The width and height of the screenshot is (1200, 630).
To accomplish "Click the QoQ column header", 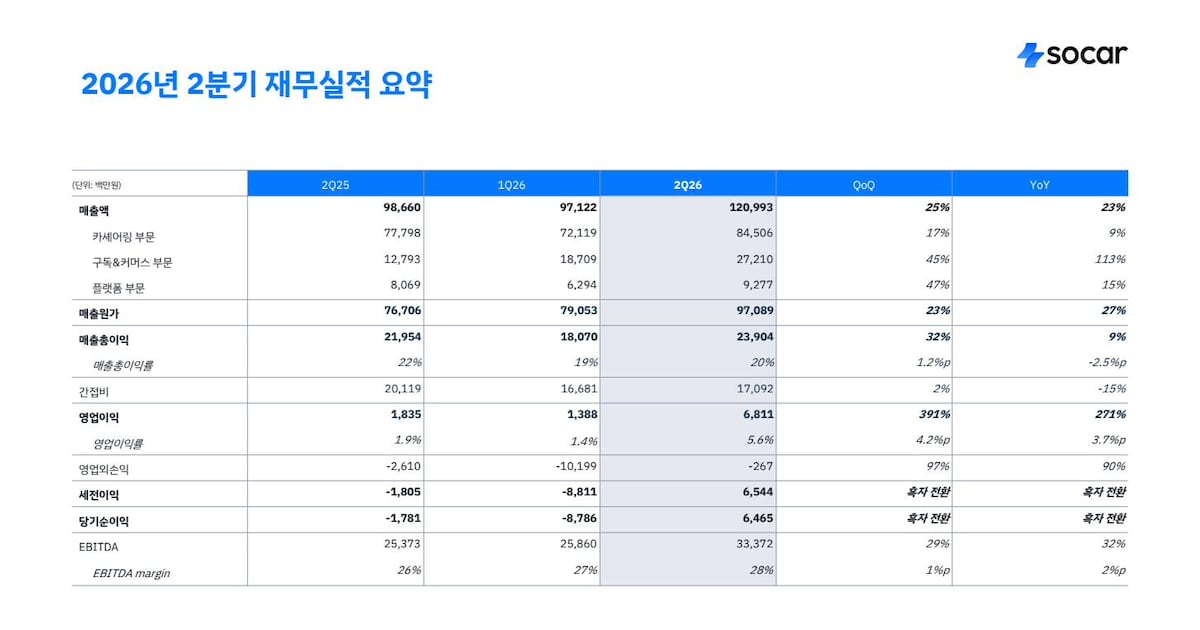I will 863,185.
